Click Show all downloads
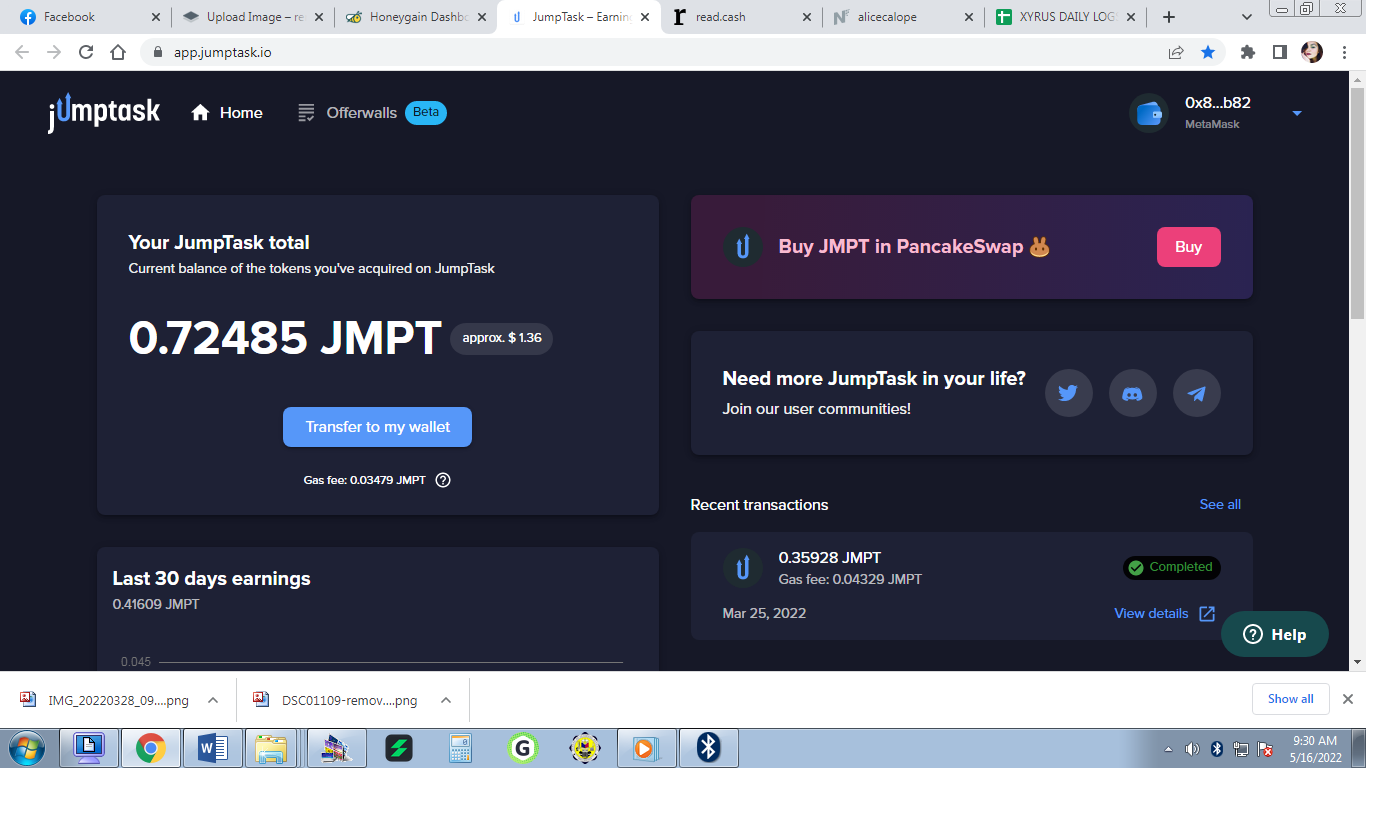This screenshot has height=824, width=1384. 1291,699
